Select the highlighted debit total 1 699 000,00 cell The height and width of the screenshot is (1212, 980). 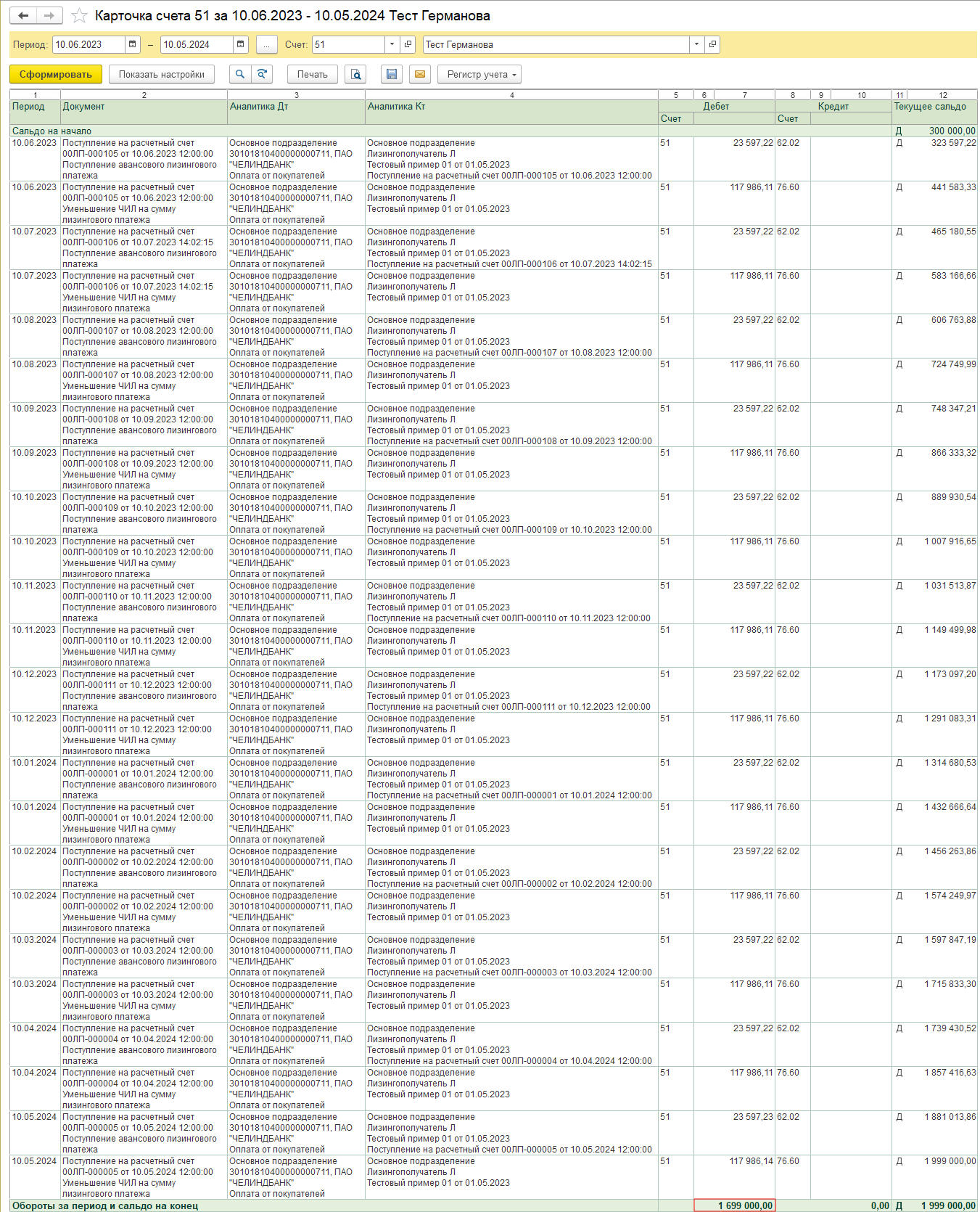point(734,1205)
